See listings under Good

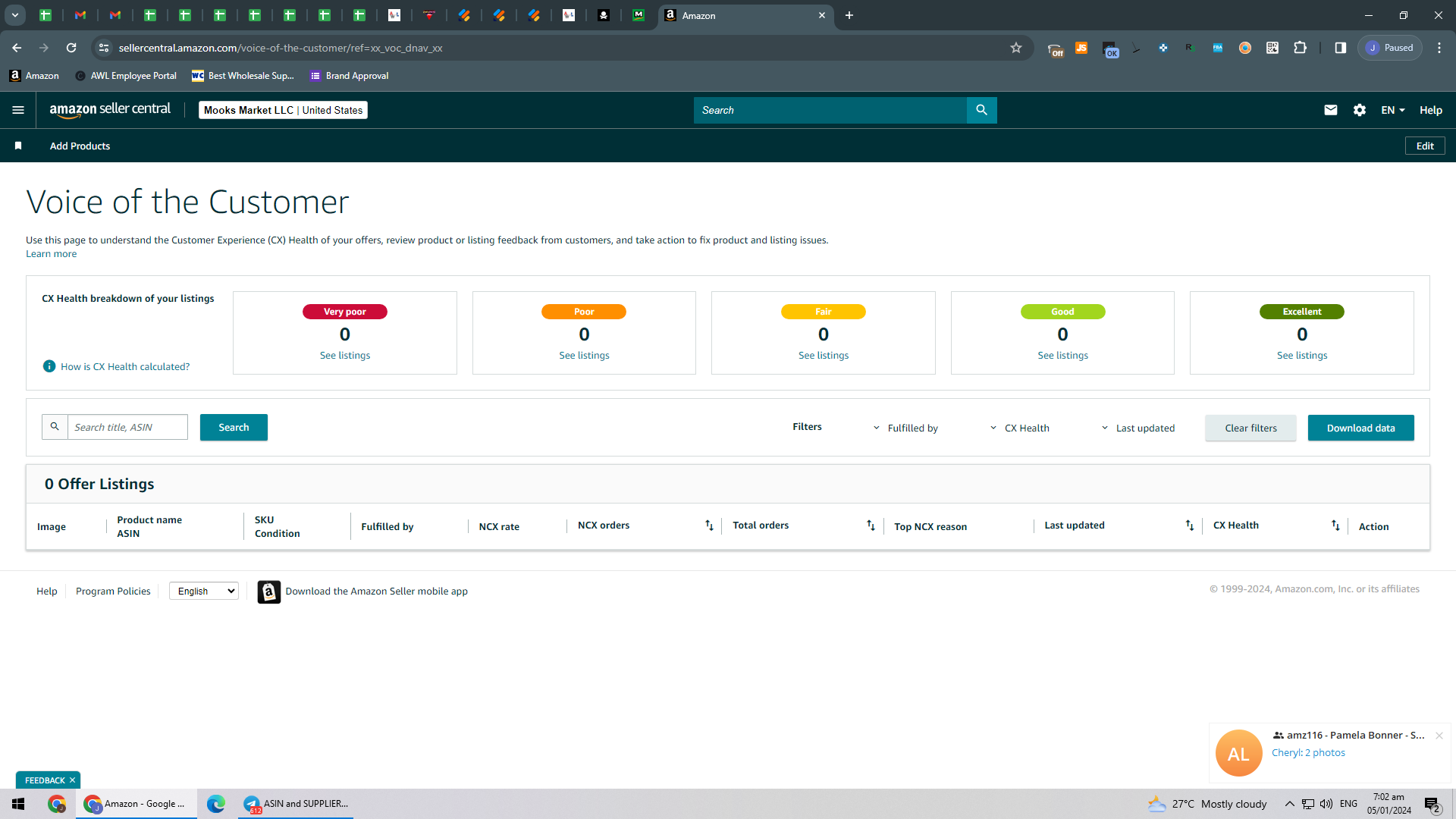tap(1062, 356)
